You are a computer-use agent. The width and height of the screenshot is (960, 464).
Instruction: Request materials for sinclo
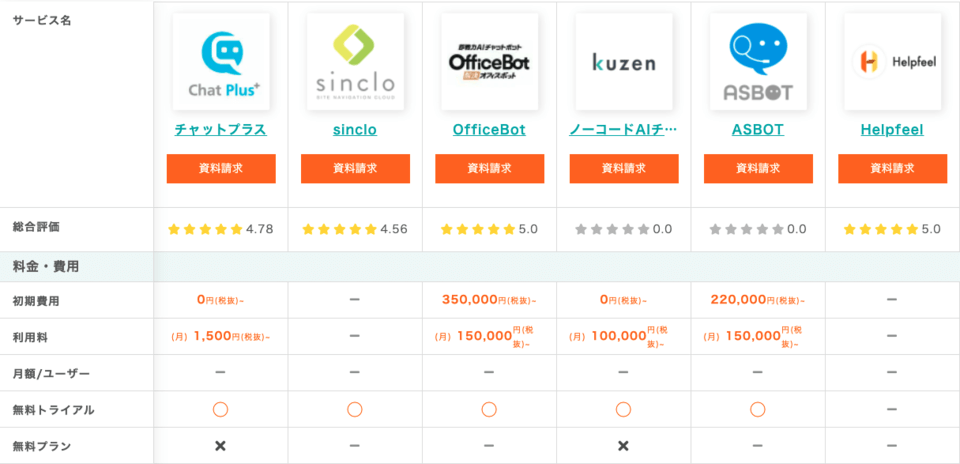(355, 168)
